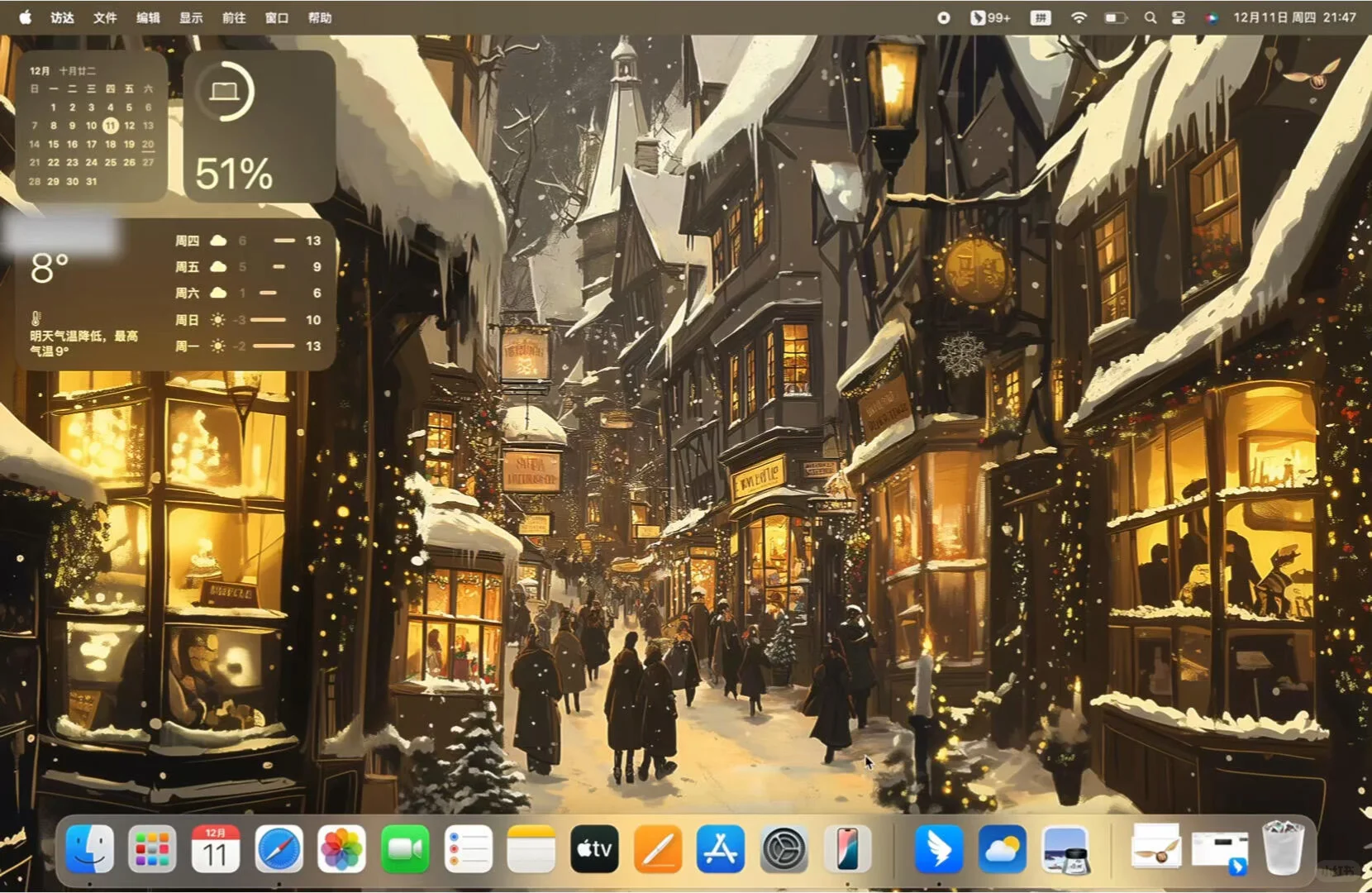Screen dimensions: 1372x893
Task: Open Launchpad from the Dock
Action: coord(152,849)
